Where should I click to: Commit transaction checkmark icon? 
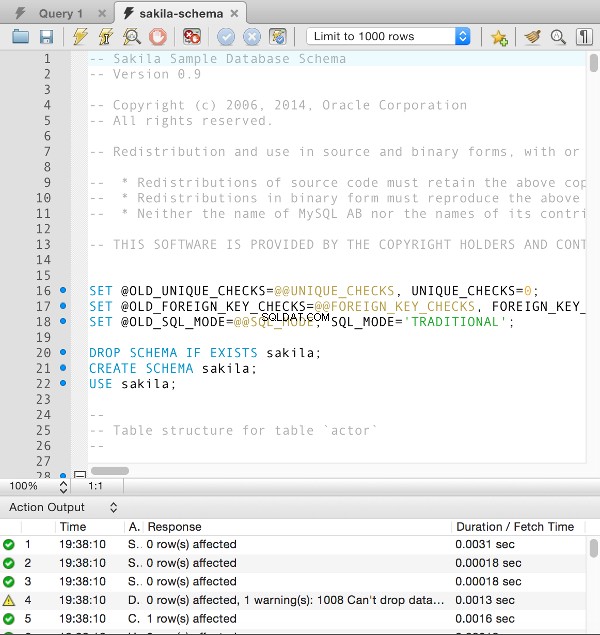point(226,37)
